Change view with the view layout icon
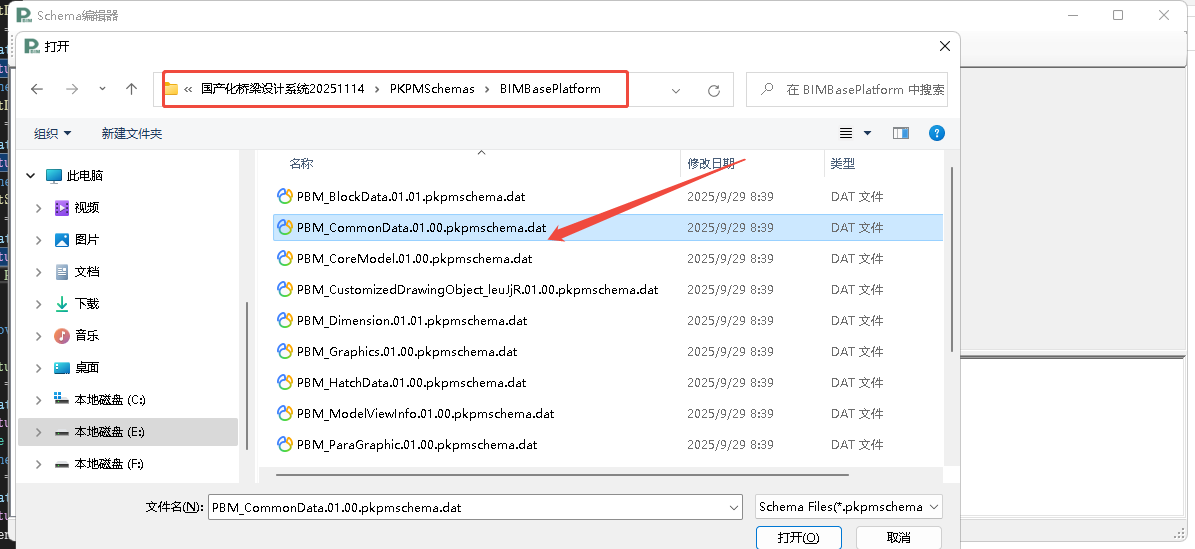 tap(846, 133)
